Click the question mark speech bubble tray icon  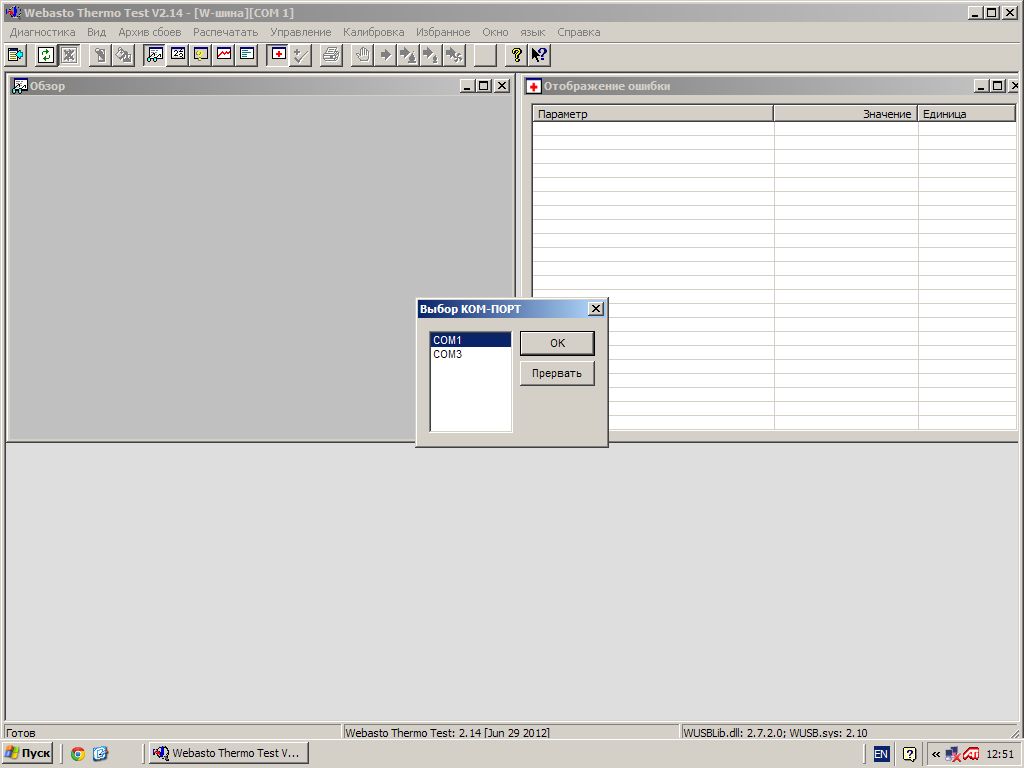click(x=909, y=754)
